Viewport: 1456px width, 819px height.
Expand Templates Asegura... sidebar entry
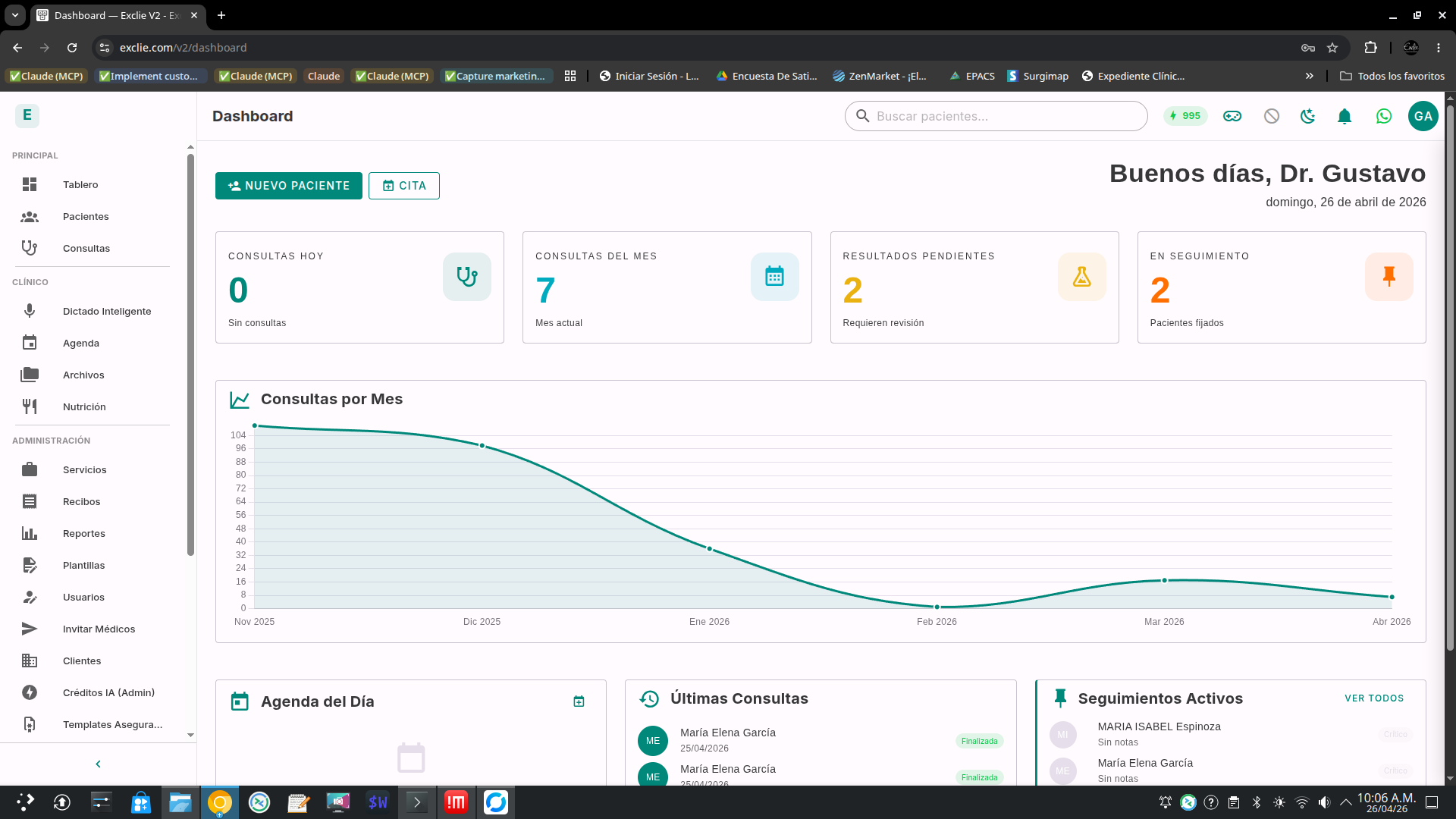coord(111,724)
